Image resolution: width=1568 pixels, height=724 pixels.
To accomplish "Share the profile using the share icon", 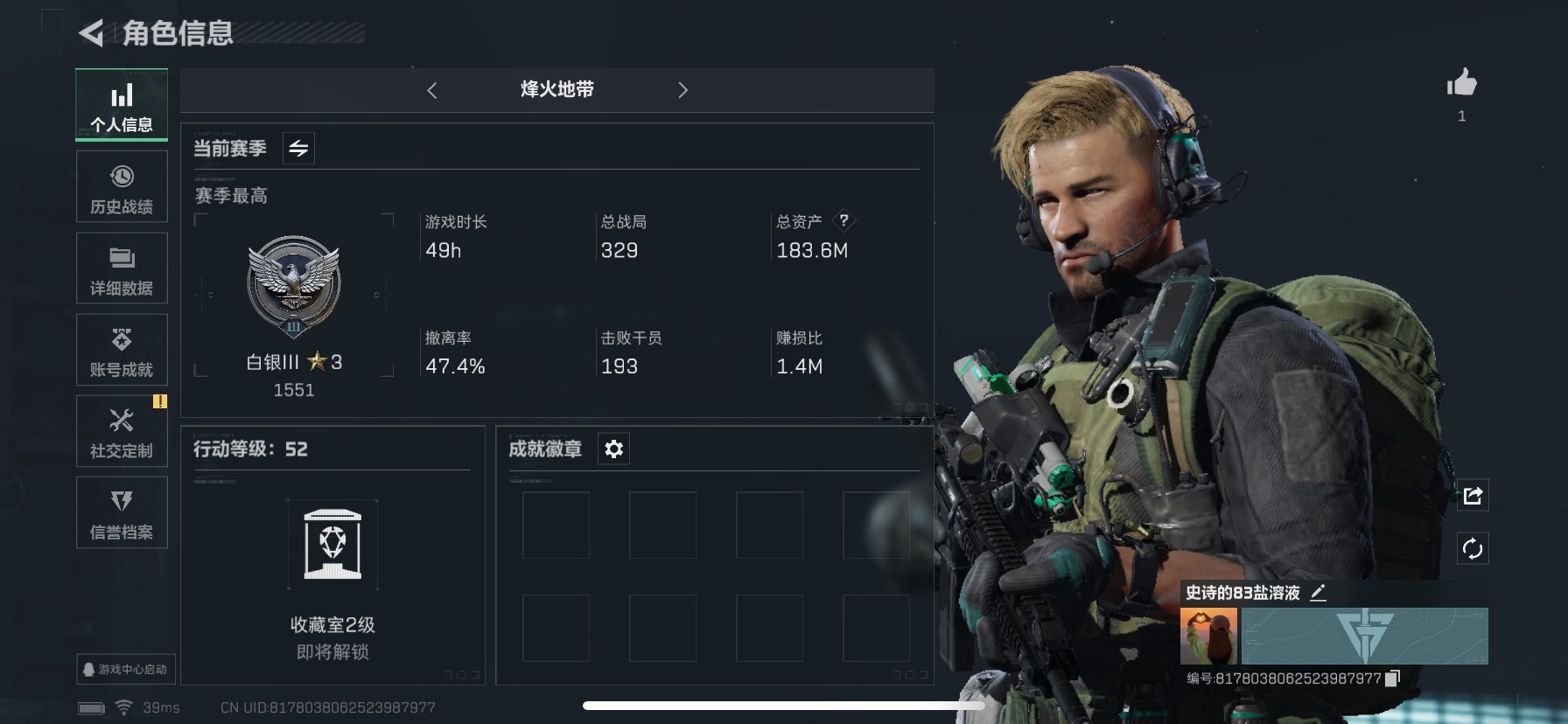I will (1473, 496).
